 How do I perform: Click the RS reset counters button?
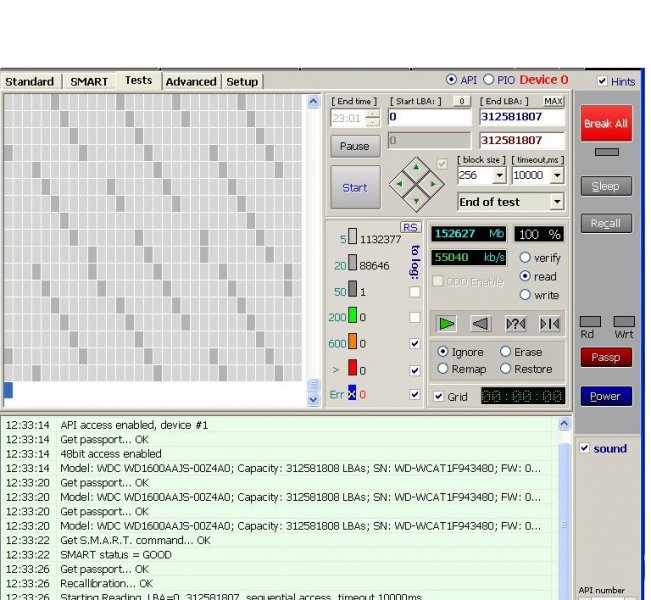409,227
